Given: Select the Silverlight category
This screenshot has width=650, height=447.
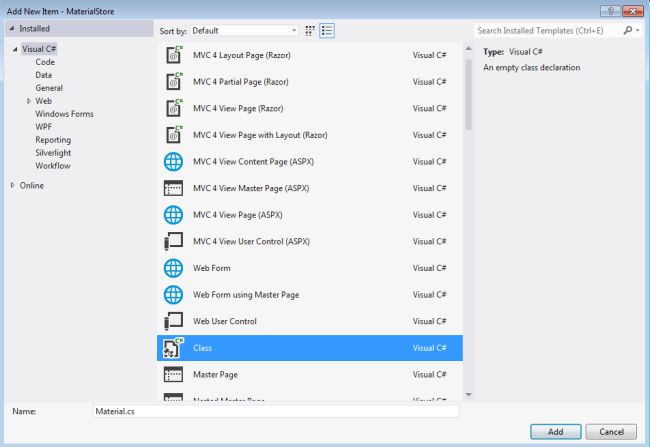Looking at the screenshot, I should [x=53, y=153].
